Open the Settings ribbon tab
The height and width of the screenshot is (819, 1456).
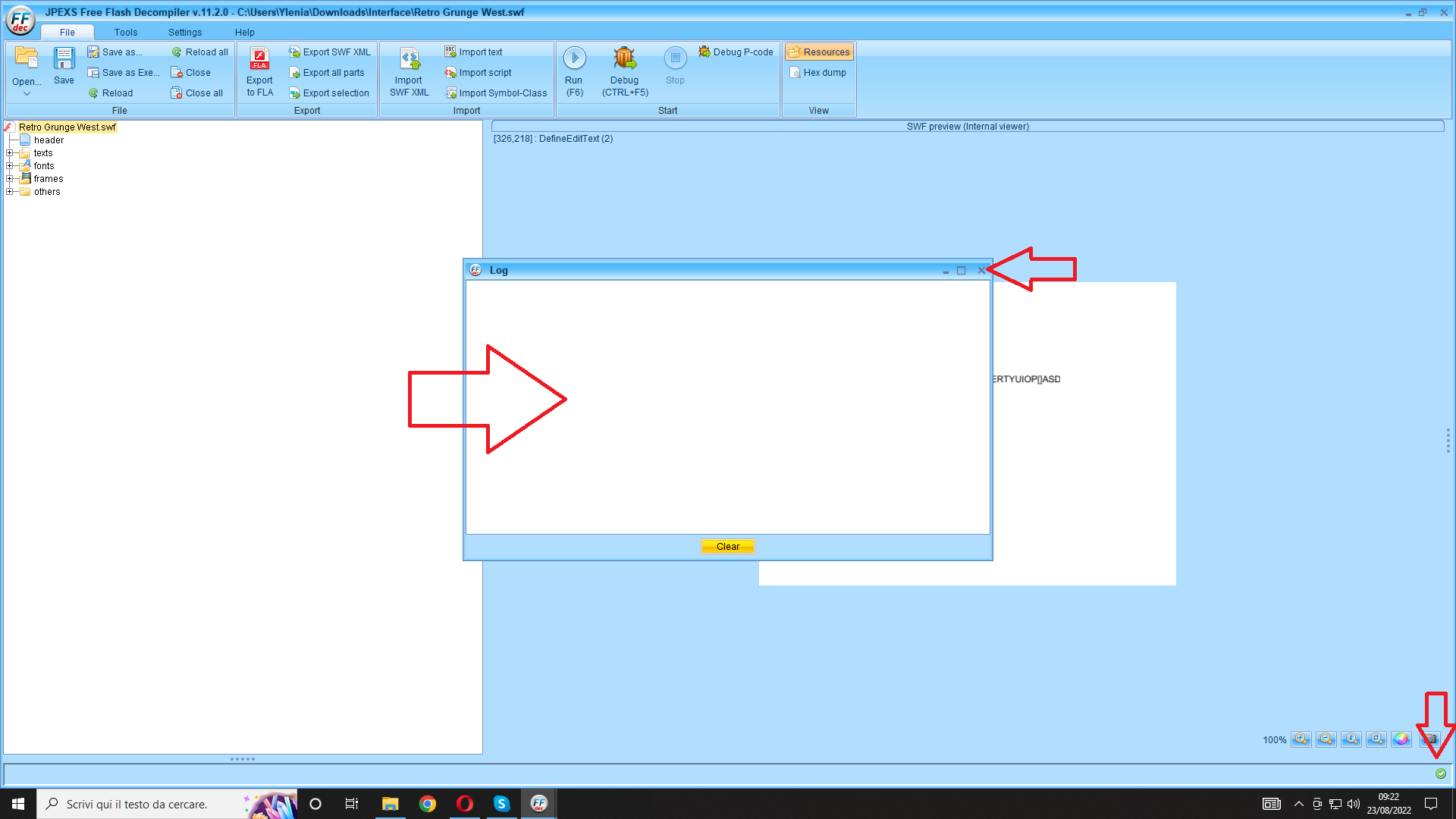185,33
